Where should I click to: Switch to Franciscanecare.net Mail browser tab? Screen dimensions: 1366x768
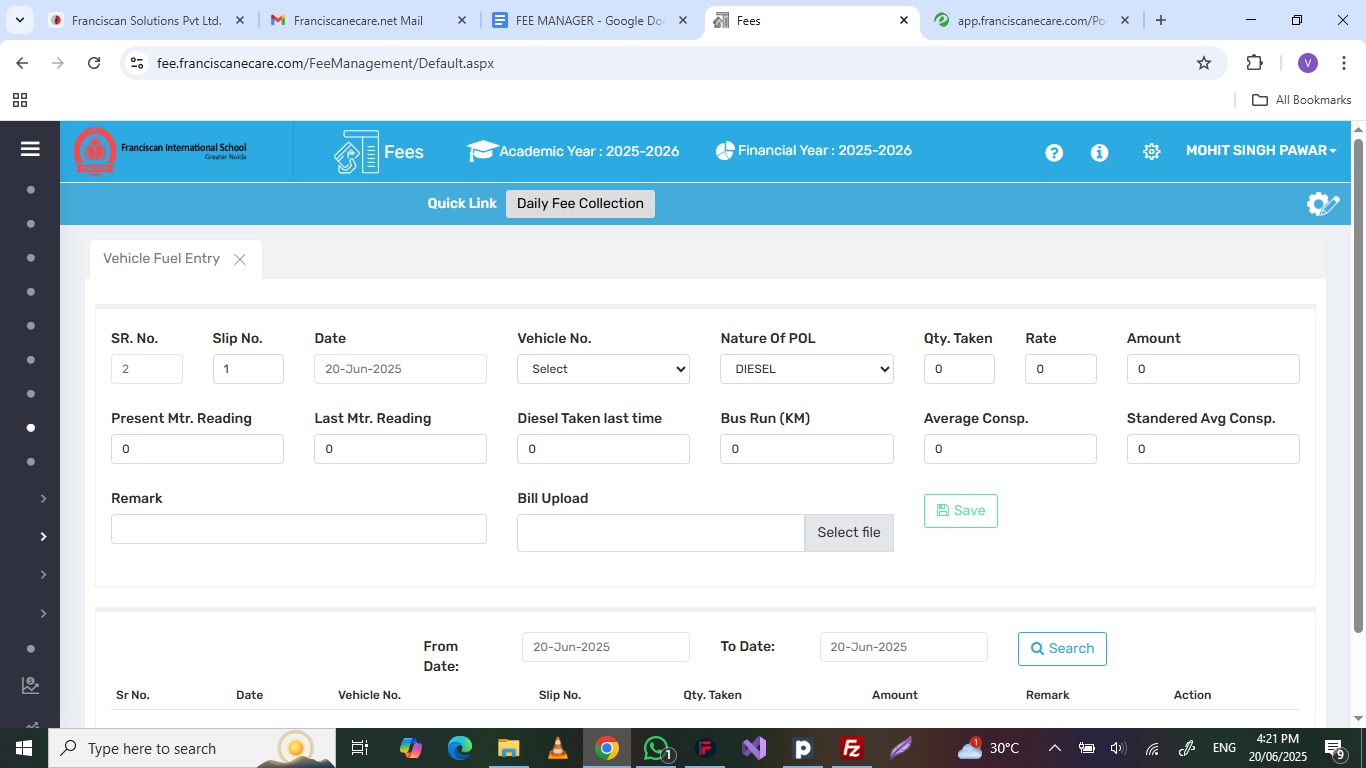click(368, 20)
